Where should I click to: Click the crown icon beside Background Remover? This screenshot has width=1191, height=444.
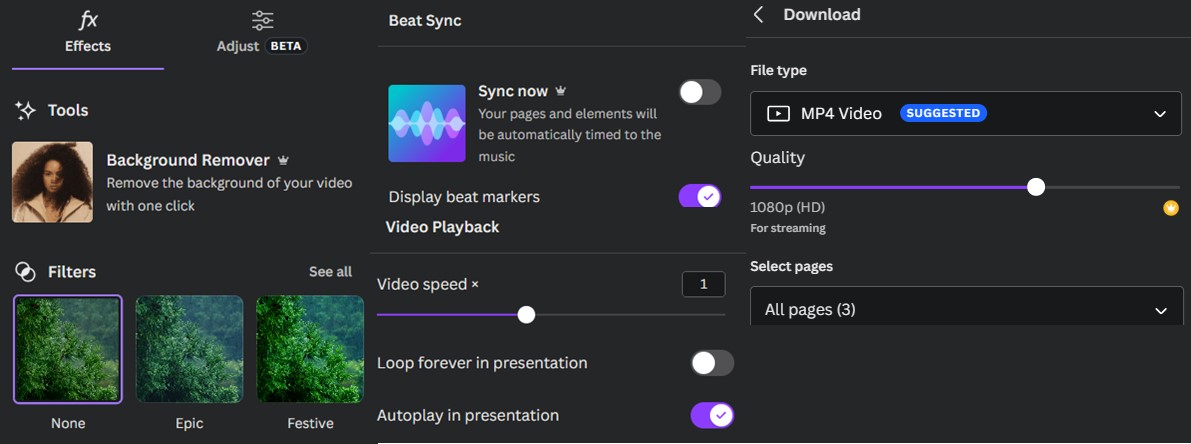[x=283, y=160]
